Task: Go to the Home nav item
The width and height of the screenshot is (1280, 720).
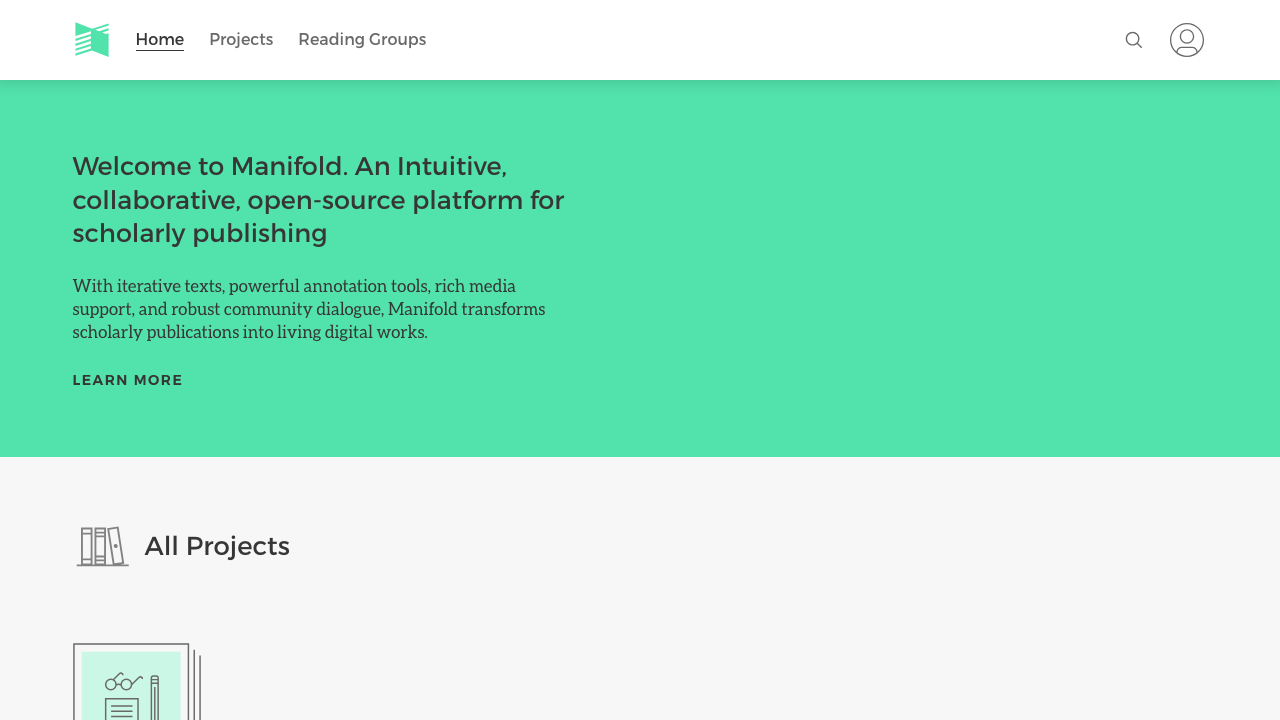Action: pyautogui.click(x=160, y=40)
